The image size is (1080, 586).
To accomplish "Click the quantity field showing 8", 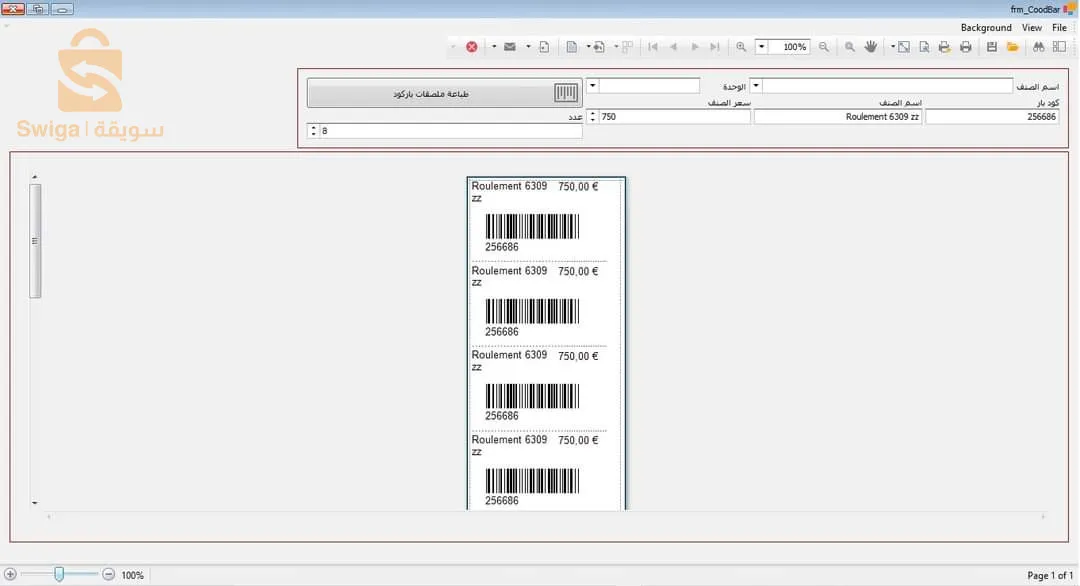I will coord(450,131).
